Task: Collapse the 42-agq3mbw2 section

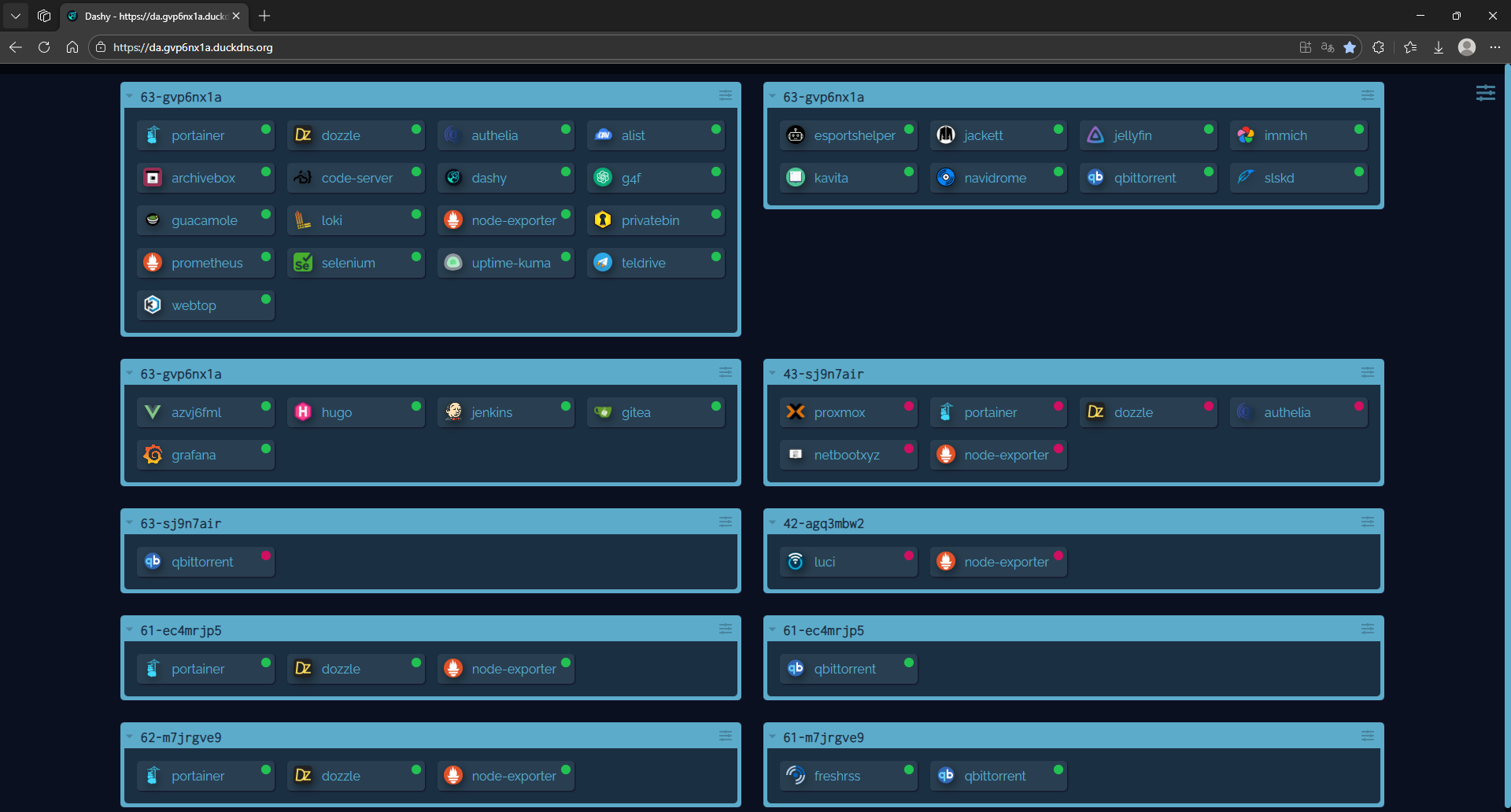Action: pyautogui.click(x=773, y=523)
